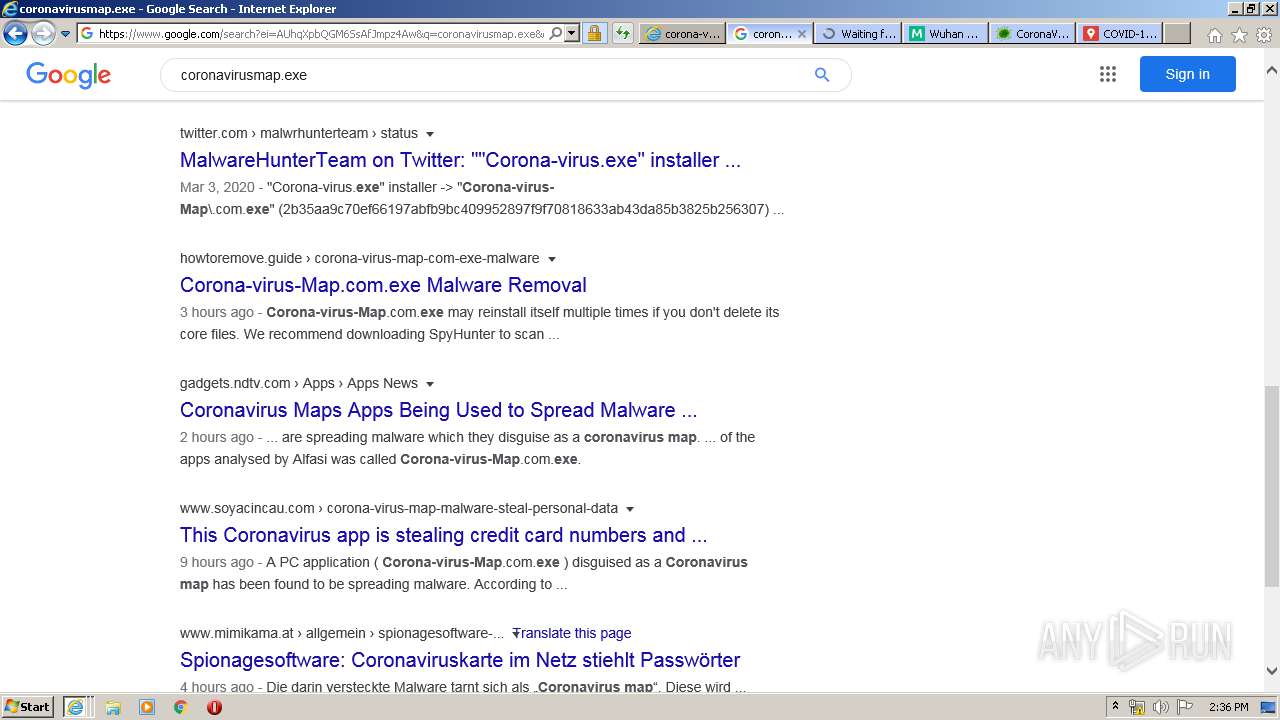Close the active 'coron...' Google tab
Screen dimensions: 1280x720
pos(801,33)
